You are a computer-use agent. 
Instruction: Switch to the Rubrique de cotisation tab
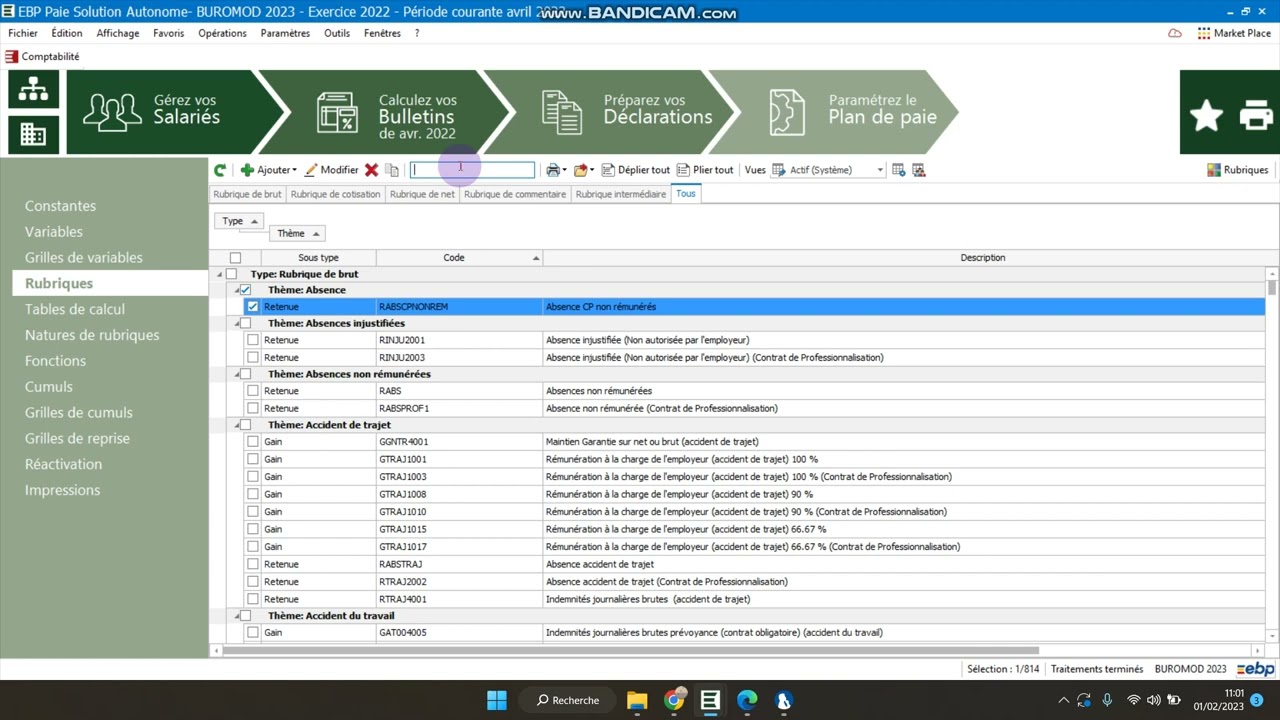click(x=335, y=194)
